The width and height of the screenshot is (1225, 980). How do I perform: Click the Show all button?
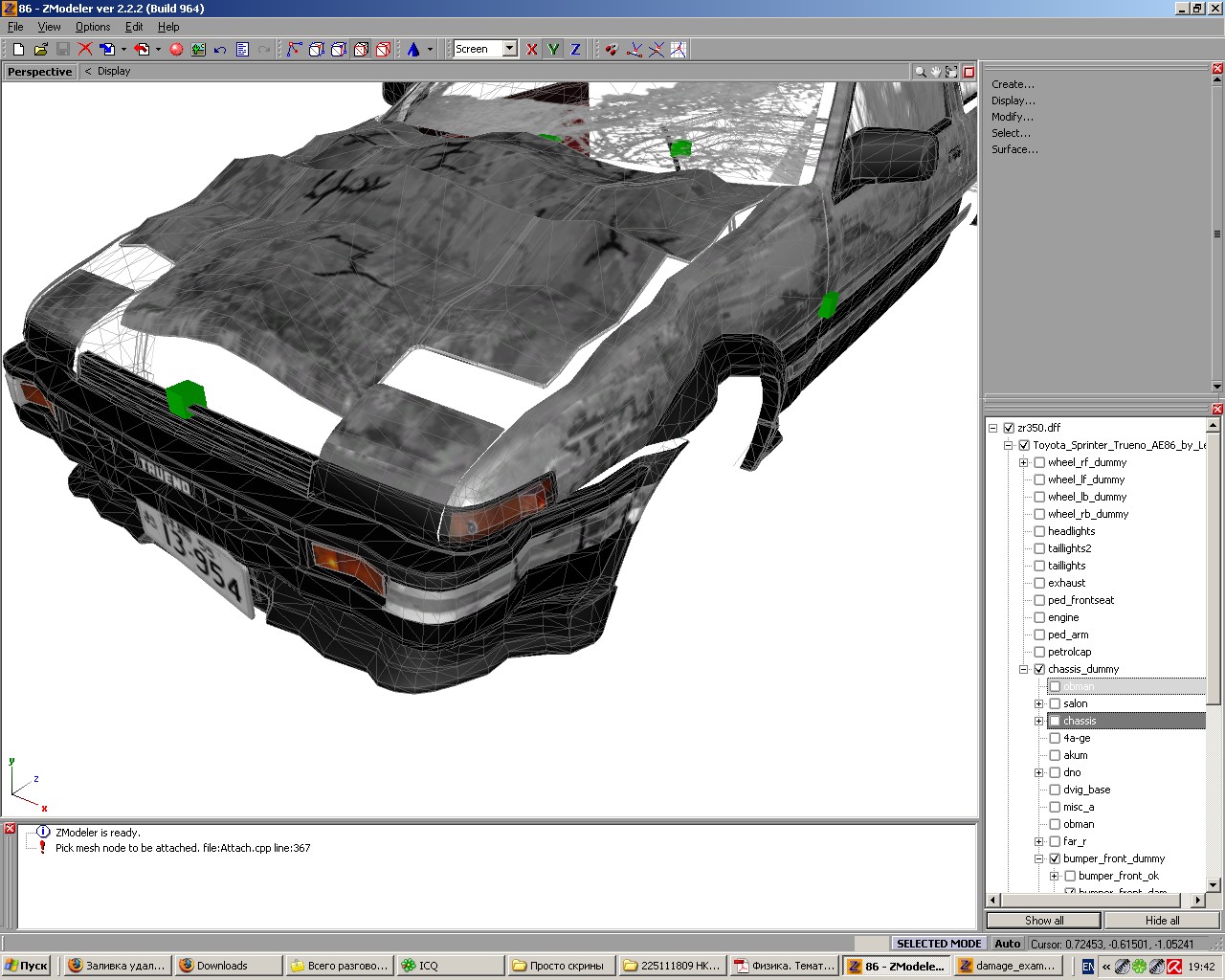point(1044,920)
